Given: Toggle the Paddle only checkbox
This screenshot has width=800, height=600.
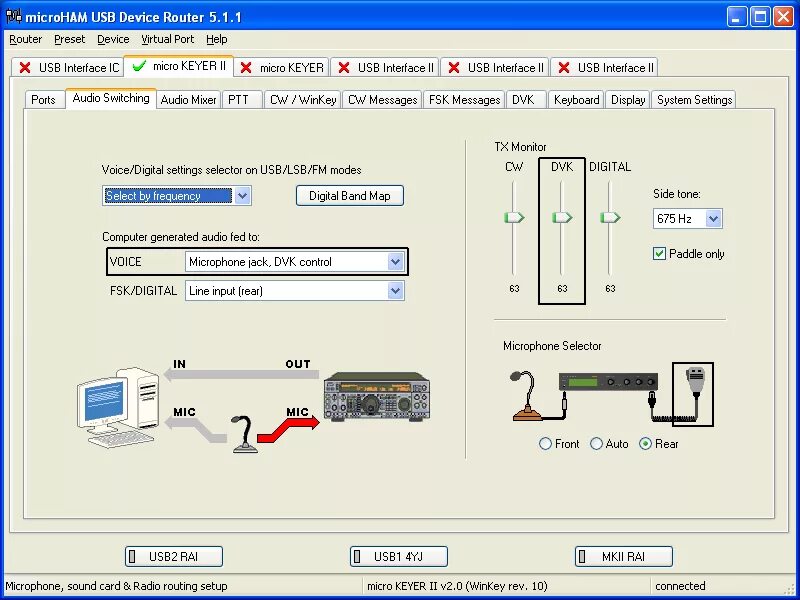Looking at the screenshot, I should (659, 254).
